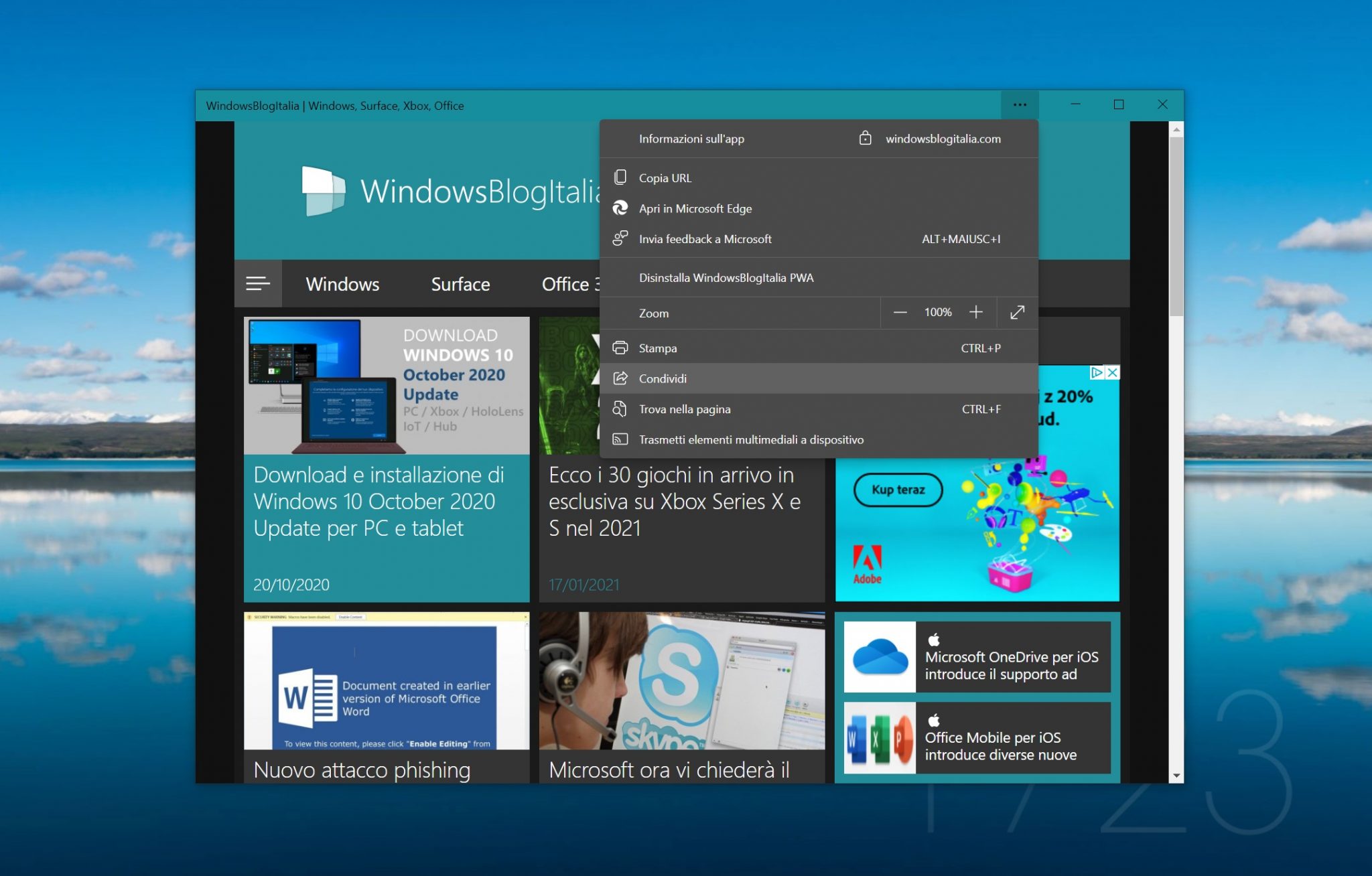This screenshot has width=1372, height=876.
Task: Open the Windows navigation tab
Action: 342,284
